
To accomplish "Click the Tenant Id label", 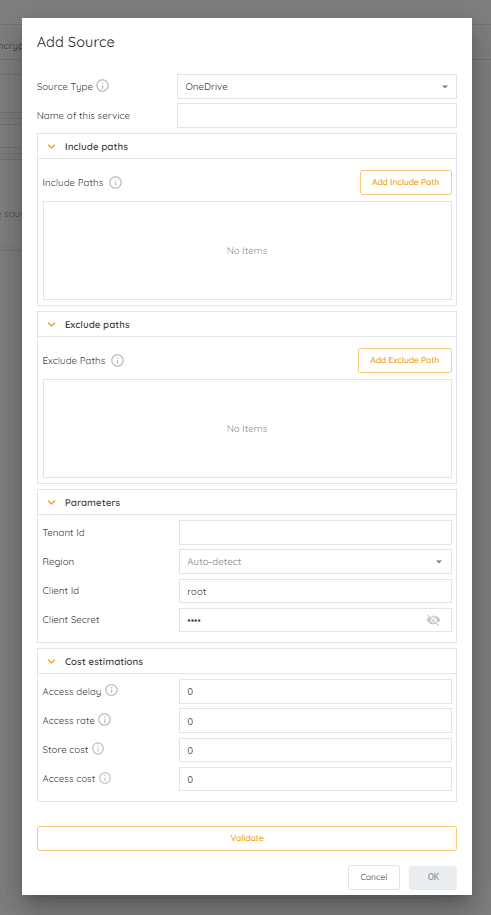I will (64, 532).
